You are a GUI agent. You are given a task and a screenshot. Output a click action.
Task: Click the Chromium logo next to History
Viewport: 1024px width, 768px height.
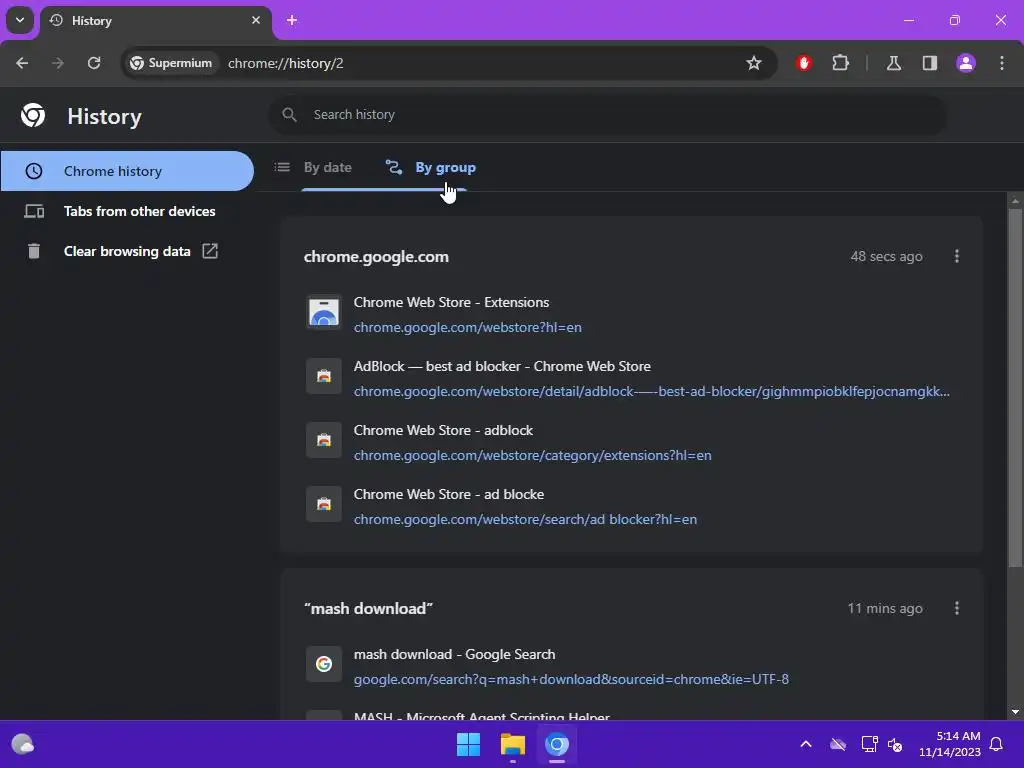(33, 115)
